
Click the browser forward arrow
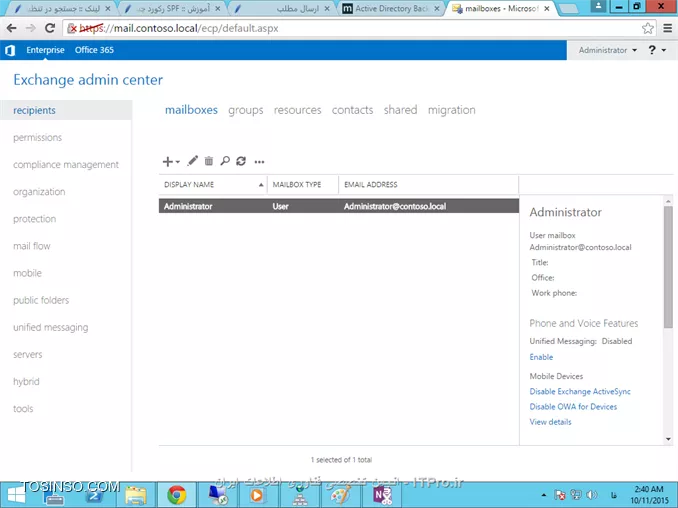[x=30, y=29]
